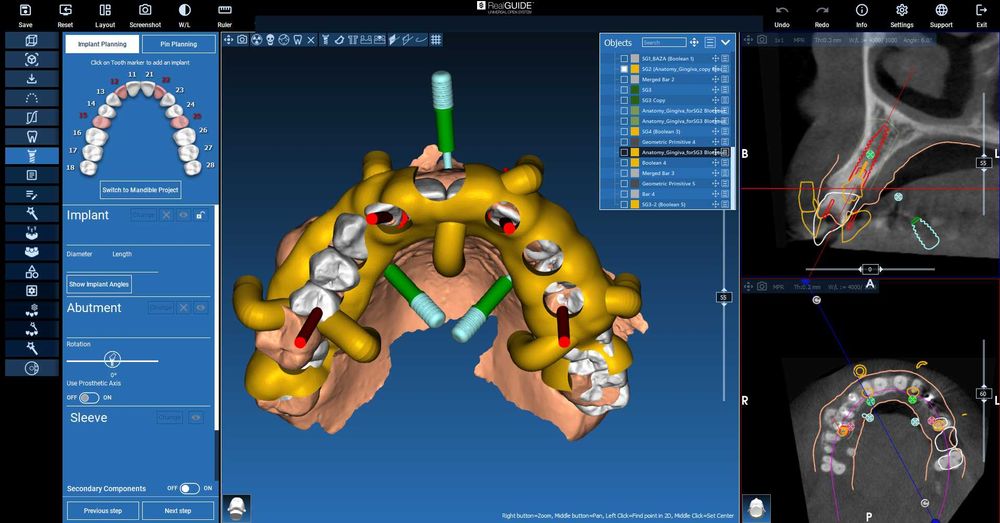
Task: Click the skull icon in 3D toolbar
Action: pyautogui.click(x=270, y=40)
